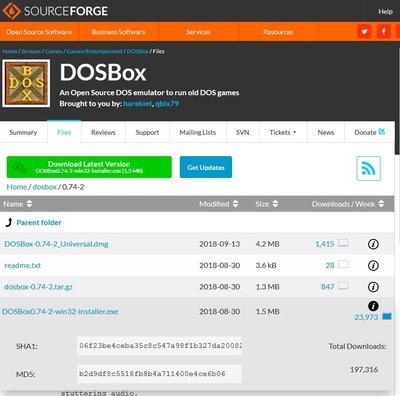Open the Twitter social icon
This screenshot has width=400, height=396.
coord(364,32)
